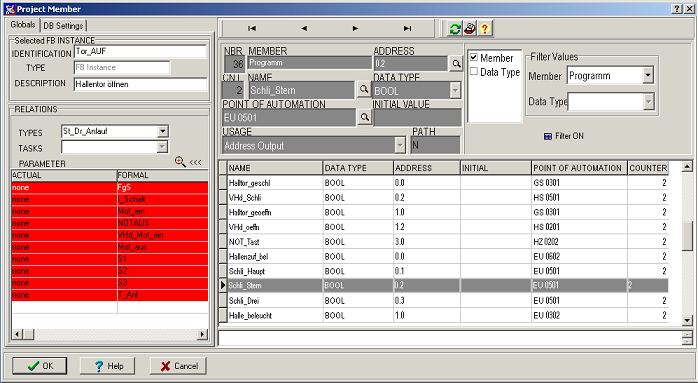This screenshot has width=698, height=383.
Task: Select the T_Anl formal parameter row
Action: click(x=162, y=295)
